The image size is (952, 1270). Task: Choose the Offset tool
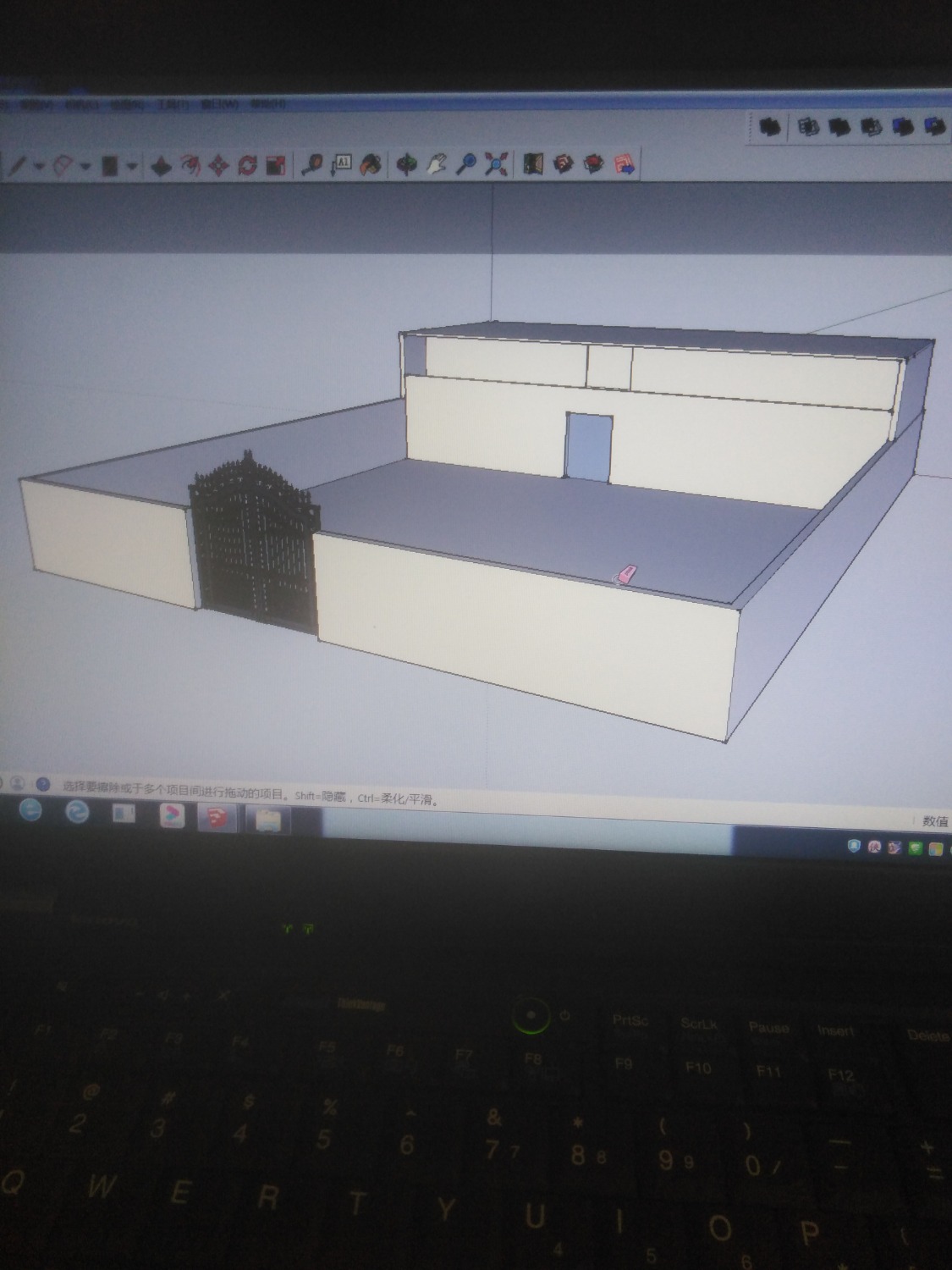click(x=190, y=165)
